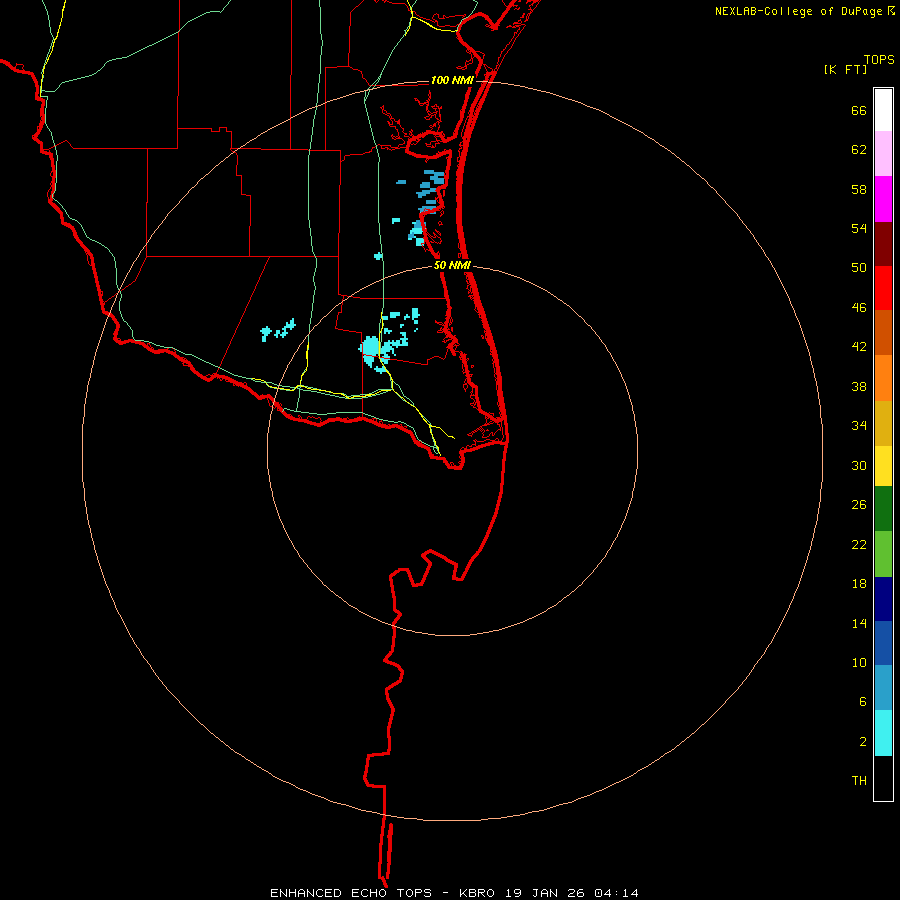Pick the dark green legend swatch
Viewport: 900px width, 900px height.
[x=883, y=508]
